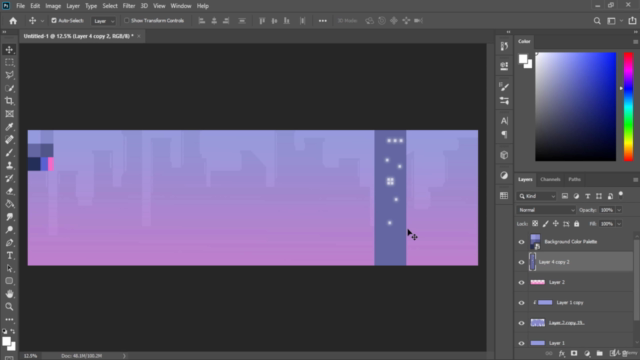Select the Path Selection arrow tool
The height and width of the screenshot is (360, 640).
[9, 269]
